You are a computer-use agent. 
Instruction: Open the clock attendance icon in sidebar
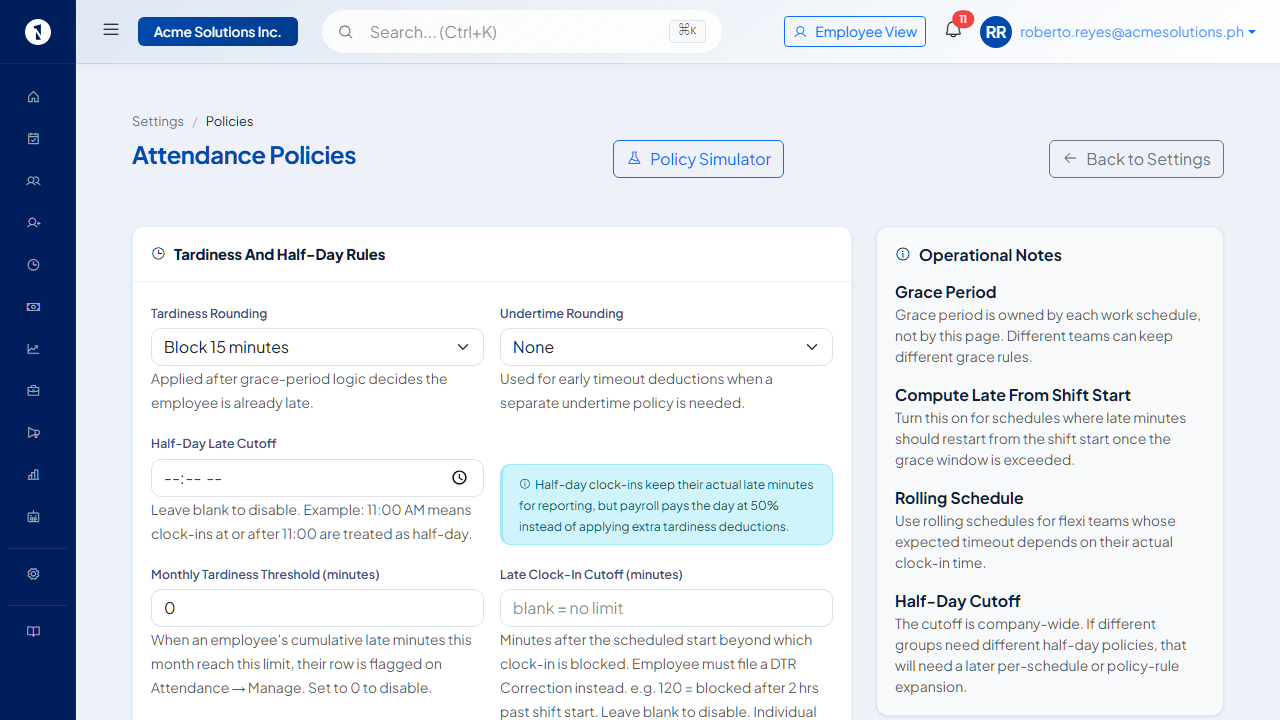tap(34, 265)
